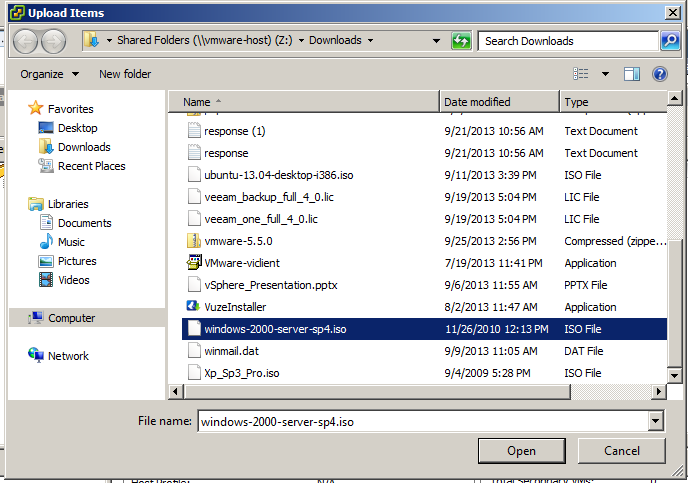Click the Compressed (zippe... type cell
The image size is (688, 483).
tap(615, 241)
